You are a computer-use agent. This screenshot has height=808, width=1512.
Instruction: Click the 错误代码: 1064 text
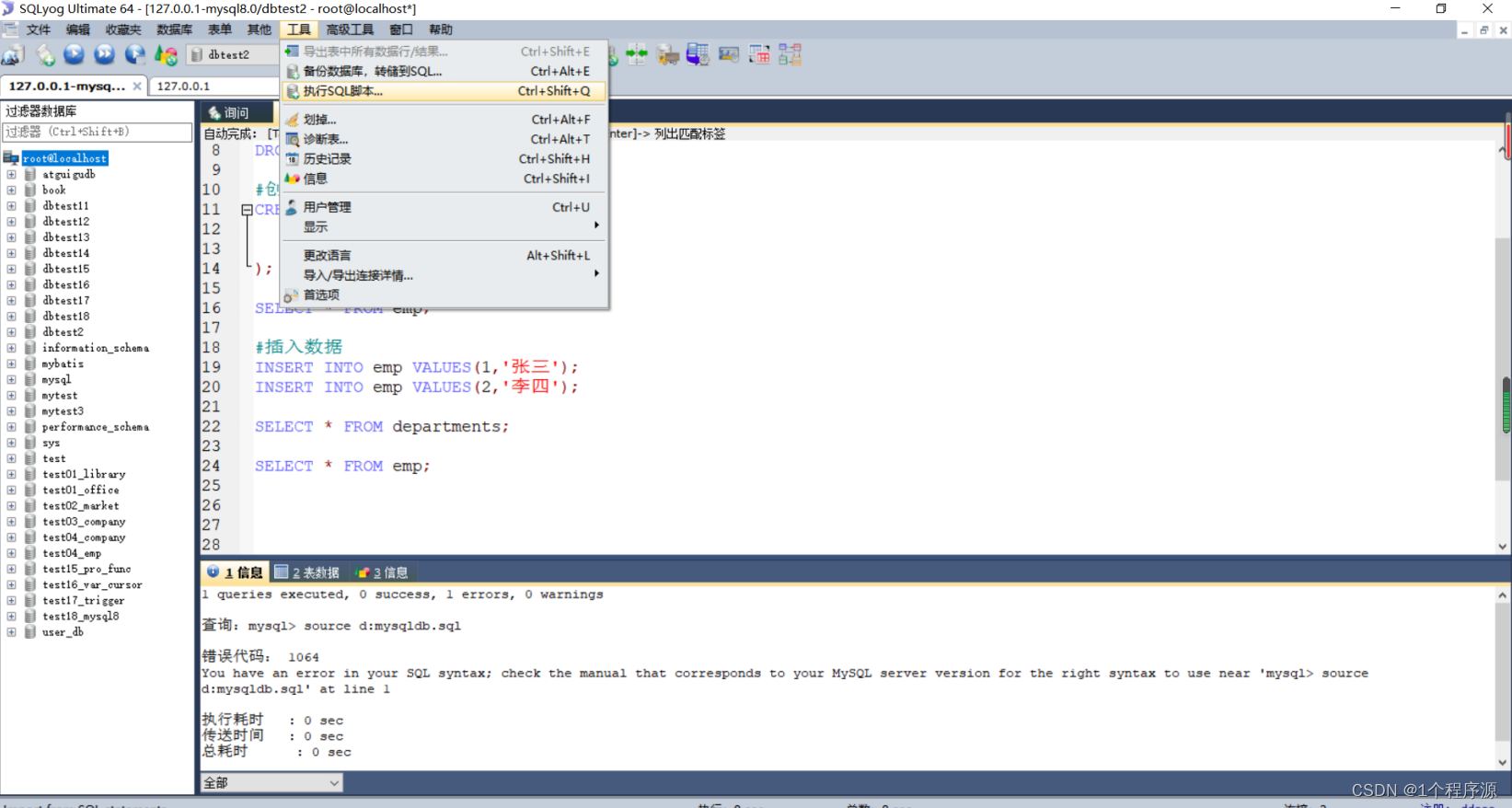pos(260,656)
